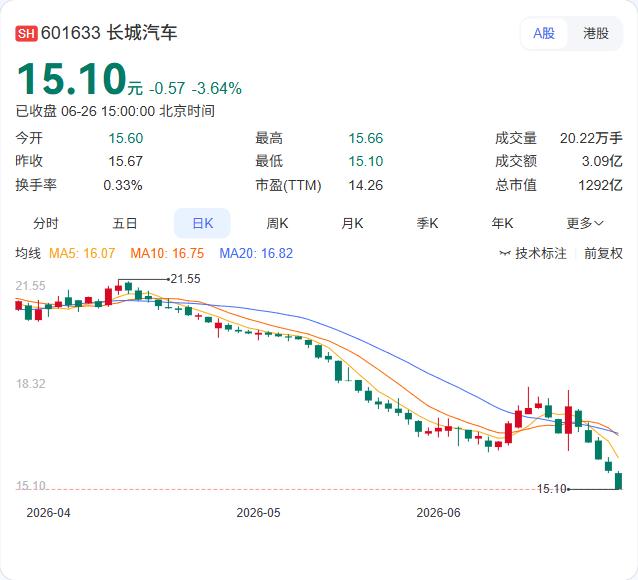Image resolution: width=638 pixels, height=580 pixels.
Task: Select the 月K chart tab
Action: click(352, 223)
